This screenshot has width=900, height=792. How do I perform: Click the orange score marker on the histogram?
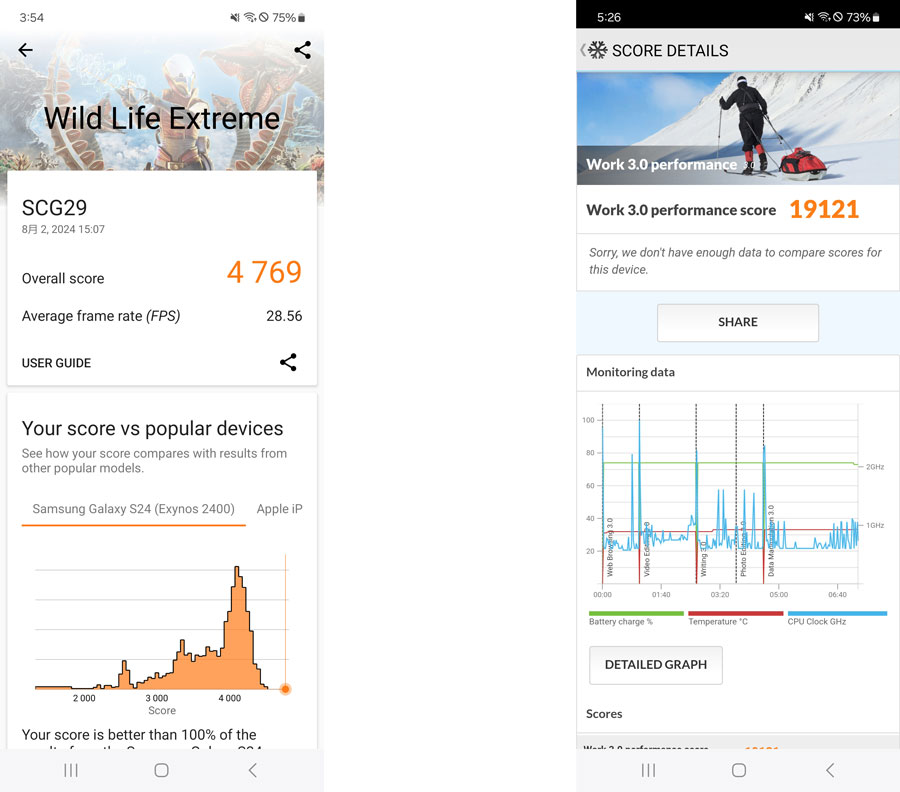[x=285, y=689]
